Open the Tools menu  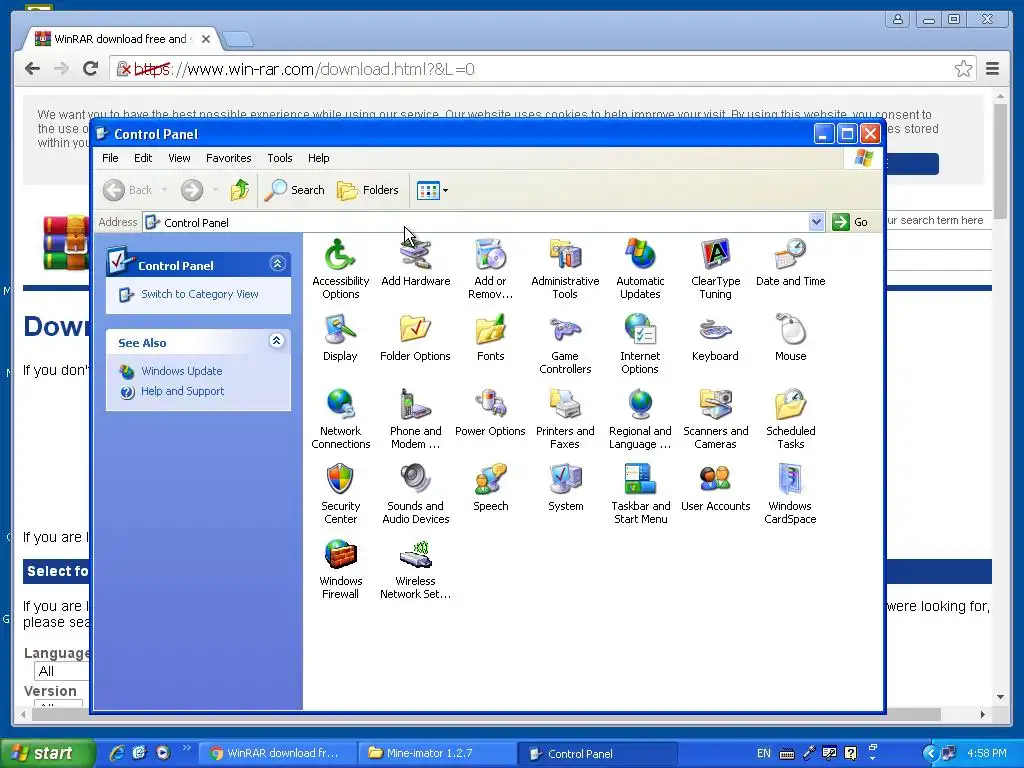click(x=280, y=158)
